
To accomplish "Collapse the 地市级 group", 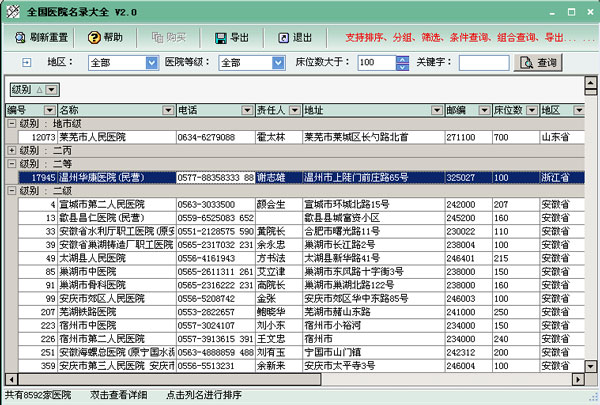I will pyautogui.click(x=11, y=123).
